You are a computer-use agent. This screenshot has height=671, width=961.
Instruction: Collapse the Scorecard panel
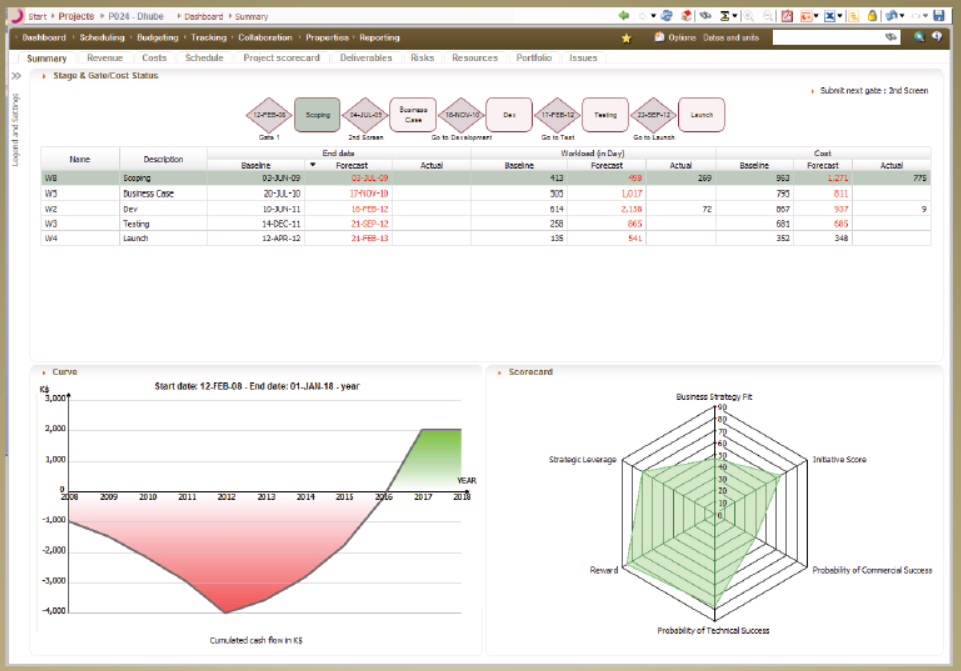499,372
